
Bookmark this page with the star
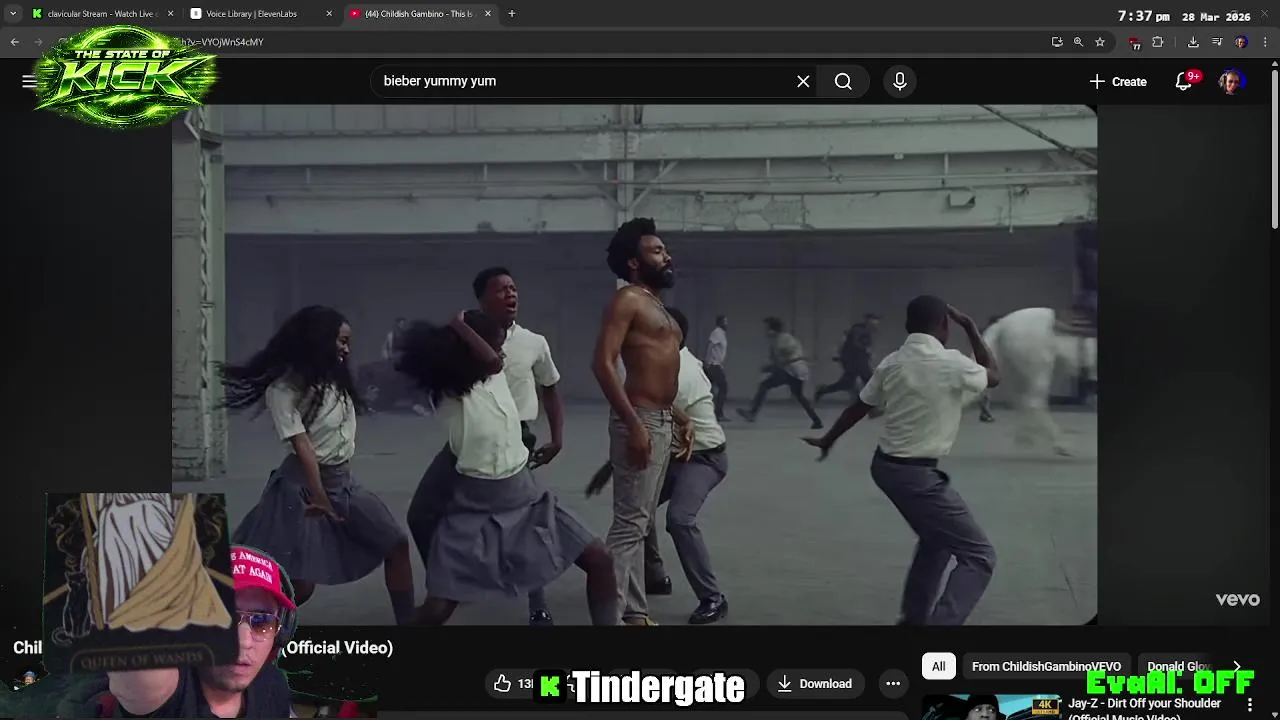coord(1100,42)
